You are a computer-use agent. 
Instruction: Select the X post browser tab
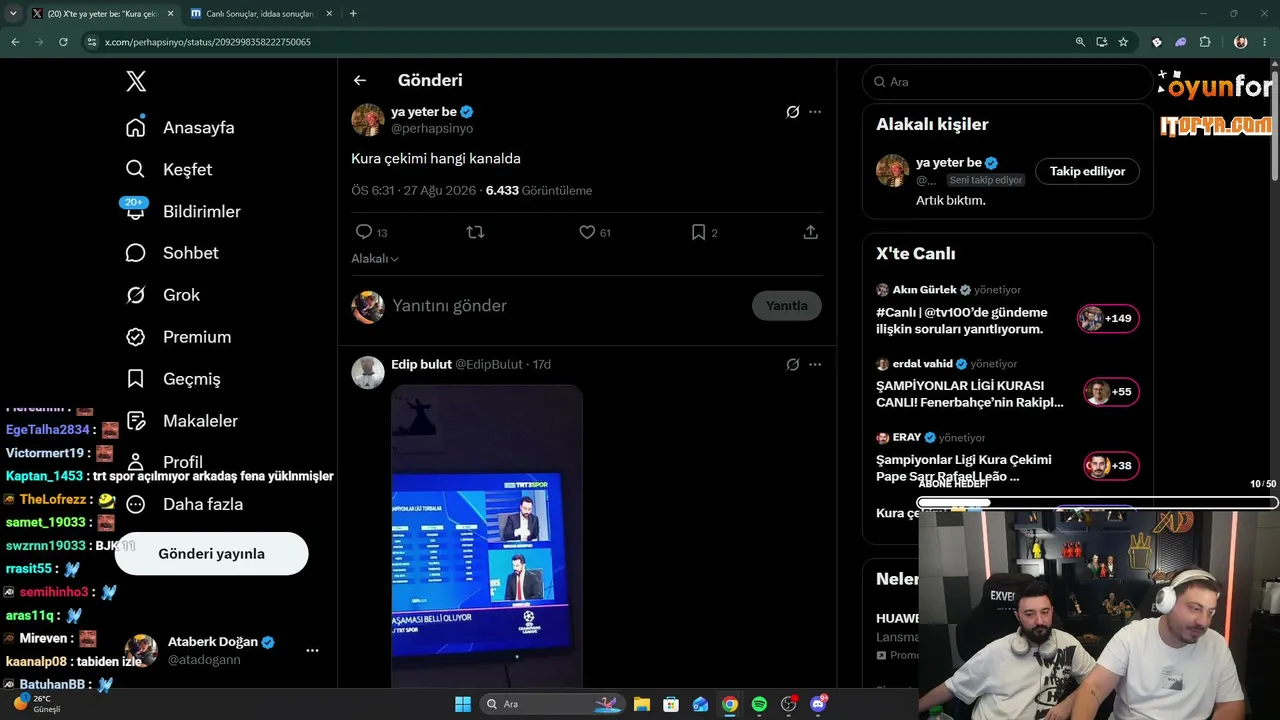pos(103,14)
